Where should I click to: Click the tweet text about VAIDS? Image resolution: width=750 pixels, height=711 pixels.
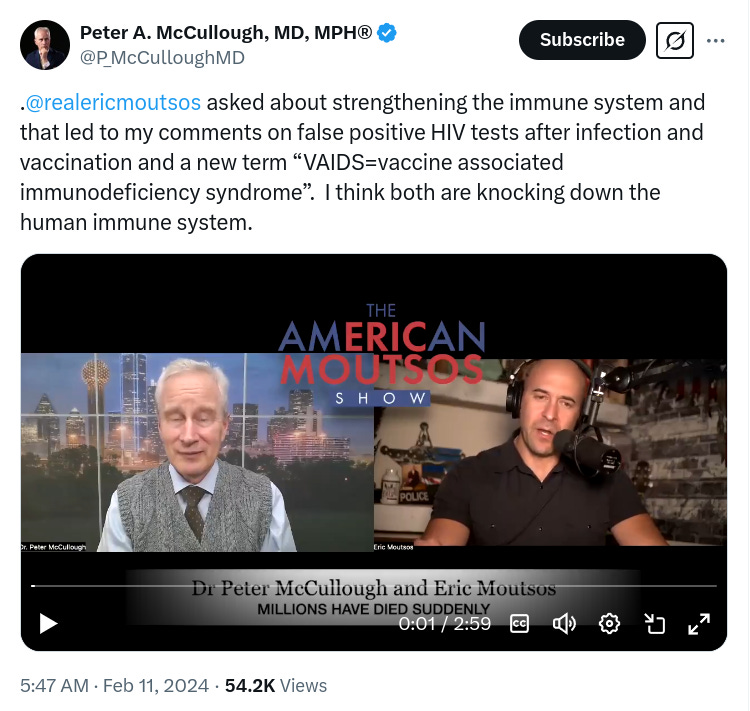click(364, 163)
